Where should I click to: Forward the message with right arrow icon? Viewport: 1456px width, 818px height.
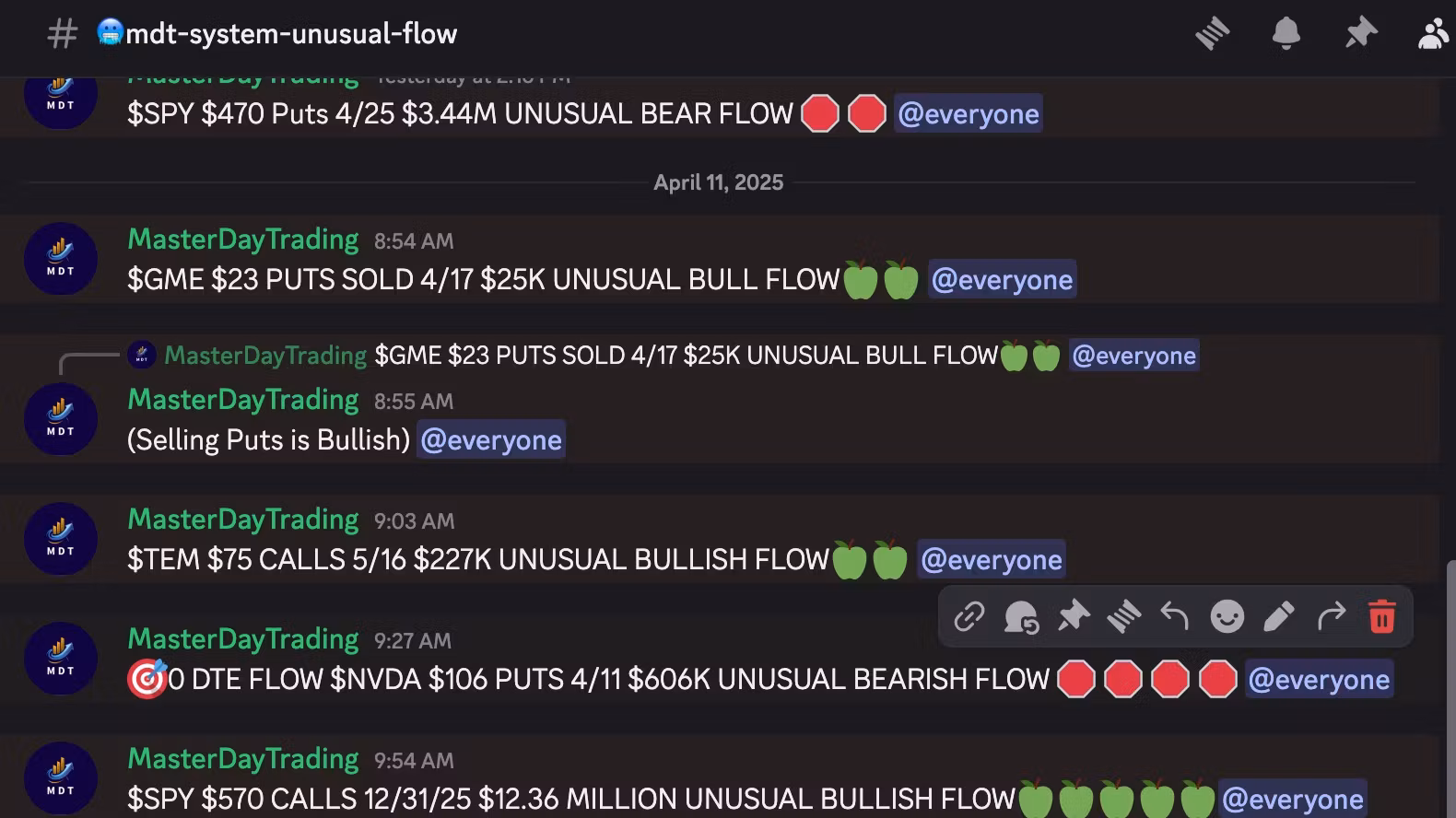pyautogui.click(x=1331, y=616)
